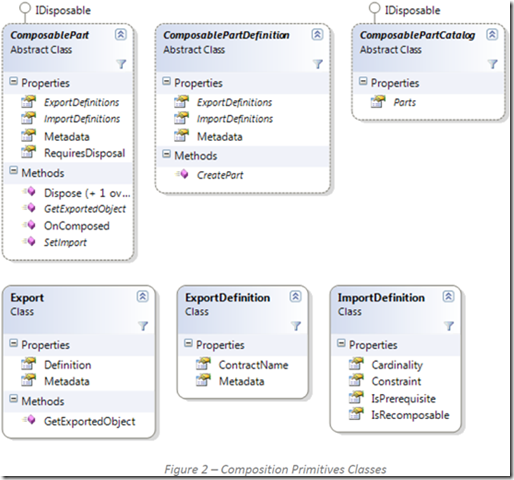Viewport: 514px width, 480px height.
Task: Click the filter icon in ImportDefinition class header
Action: tap(449, 326)
